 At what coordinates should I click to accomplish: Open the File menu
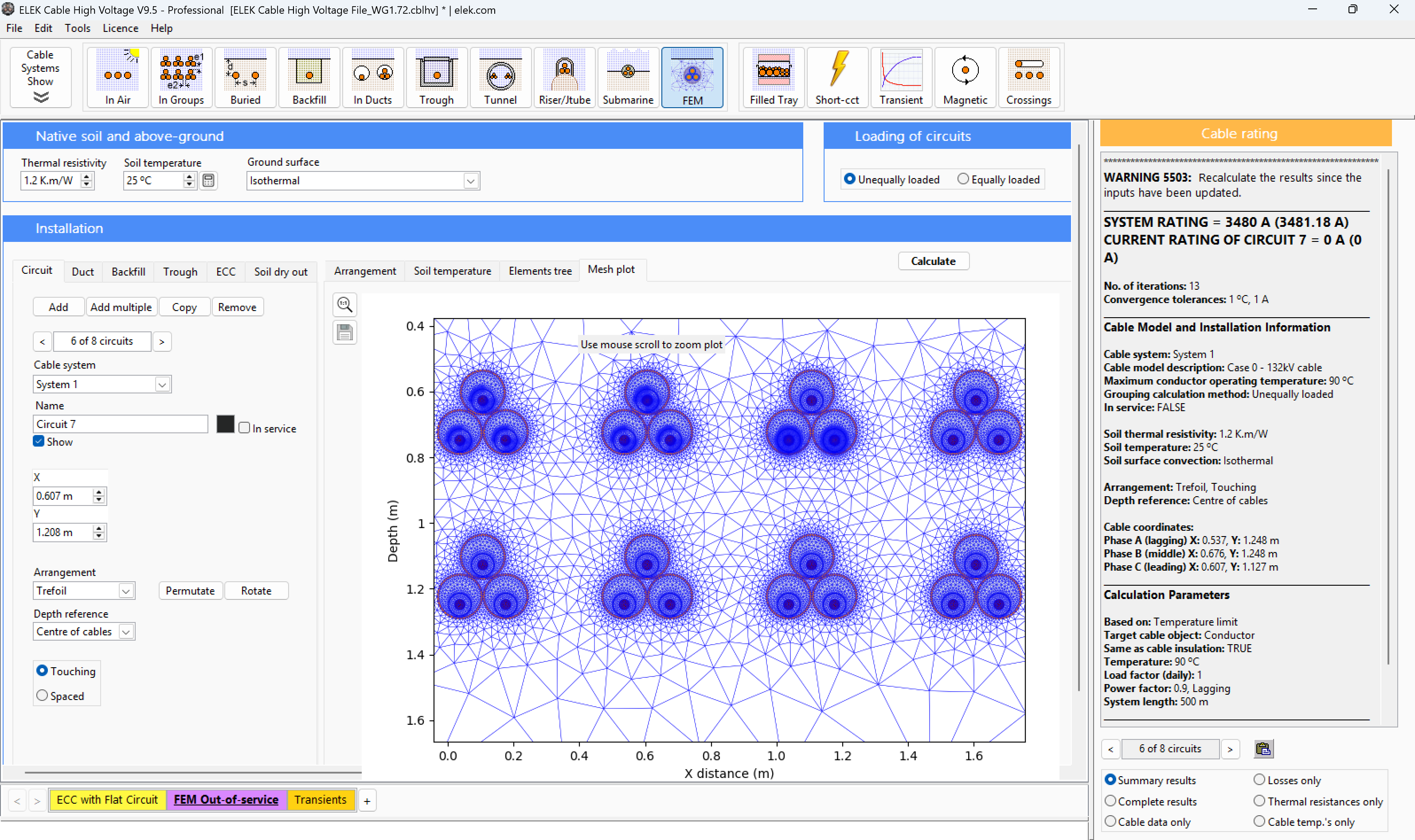(14, 28)
